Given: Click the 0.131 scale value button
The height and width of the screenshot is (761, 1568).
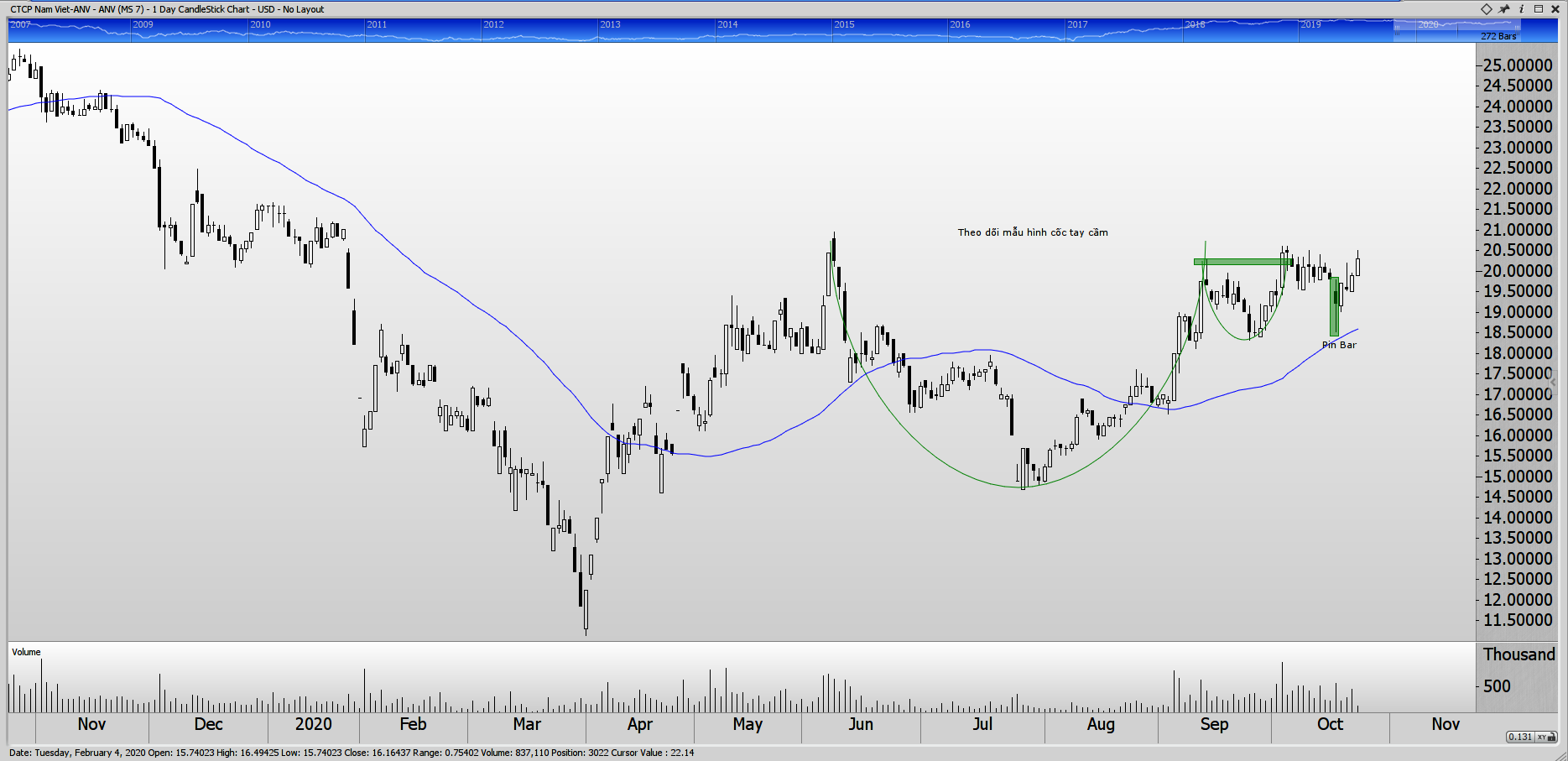Looking at the screenshot, I should pos(1520,737).
